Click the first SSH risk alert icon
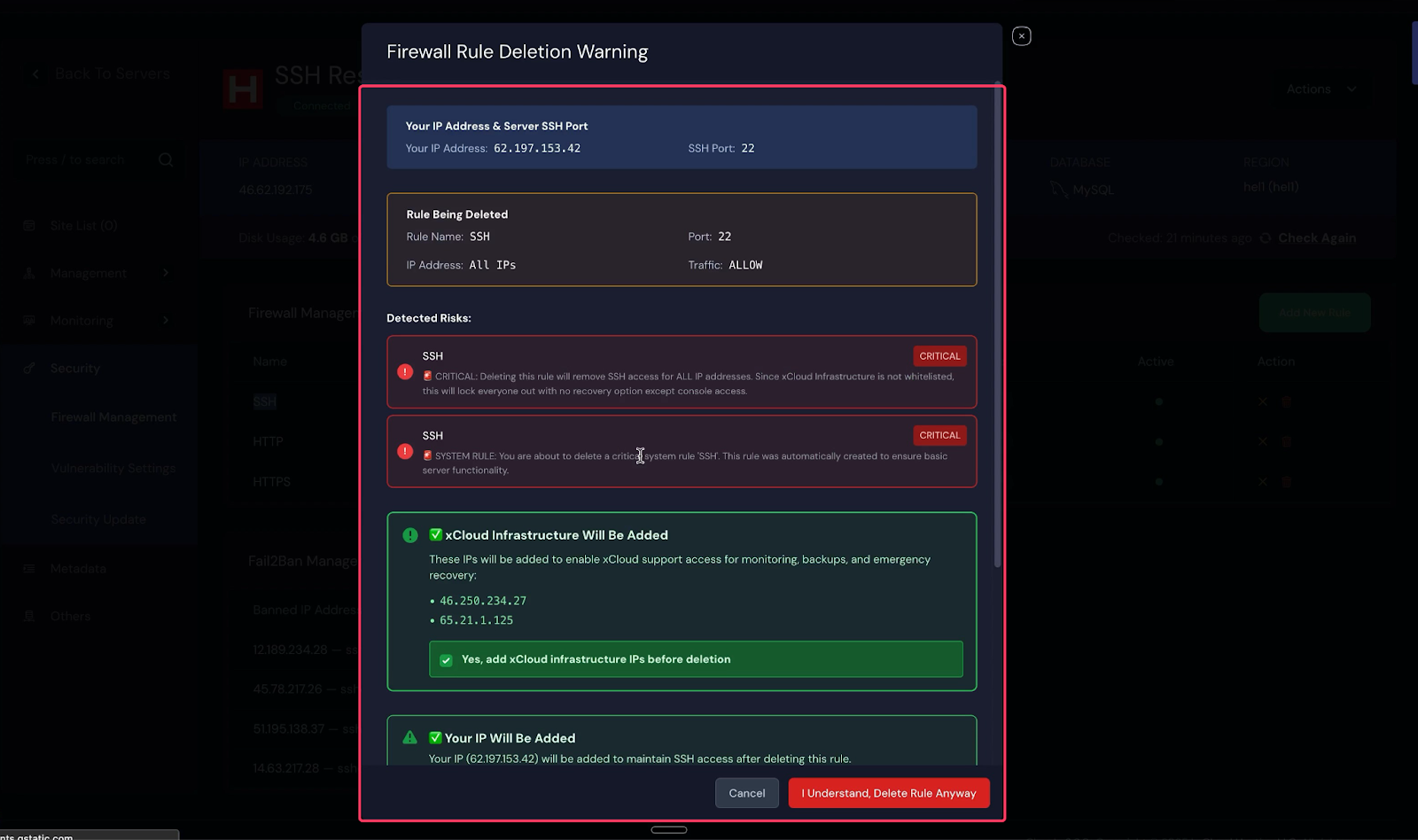1418x840 pixels. (405, 372)
